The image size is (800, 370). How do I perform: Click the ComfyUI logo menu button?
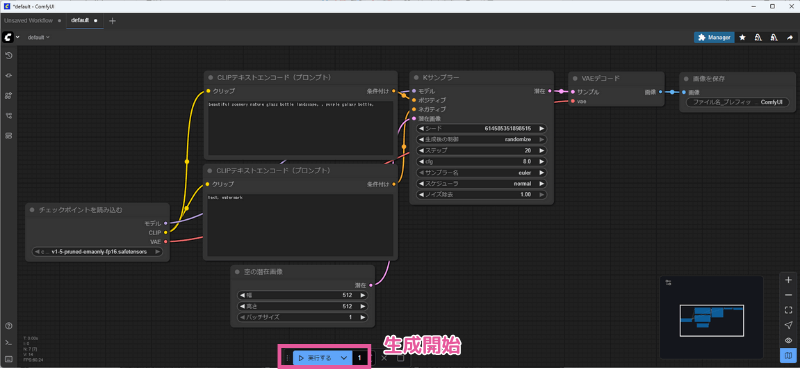point(8,37)
